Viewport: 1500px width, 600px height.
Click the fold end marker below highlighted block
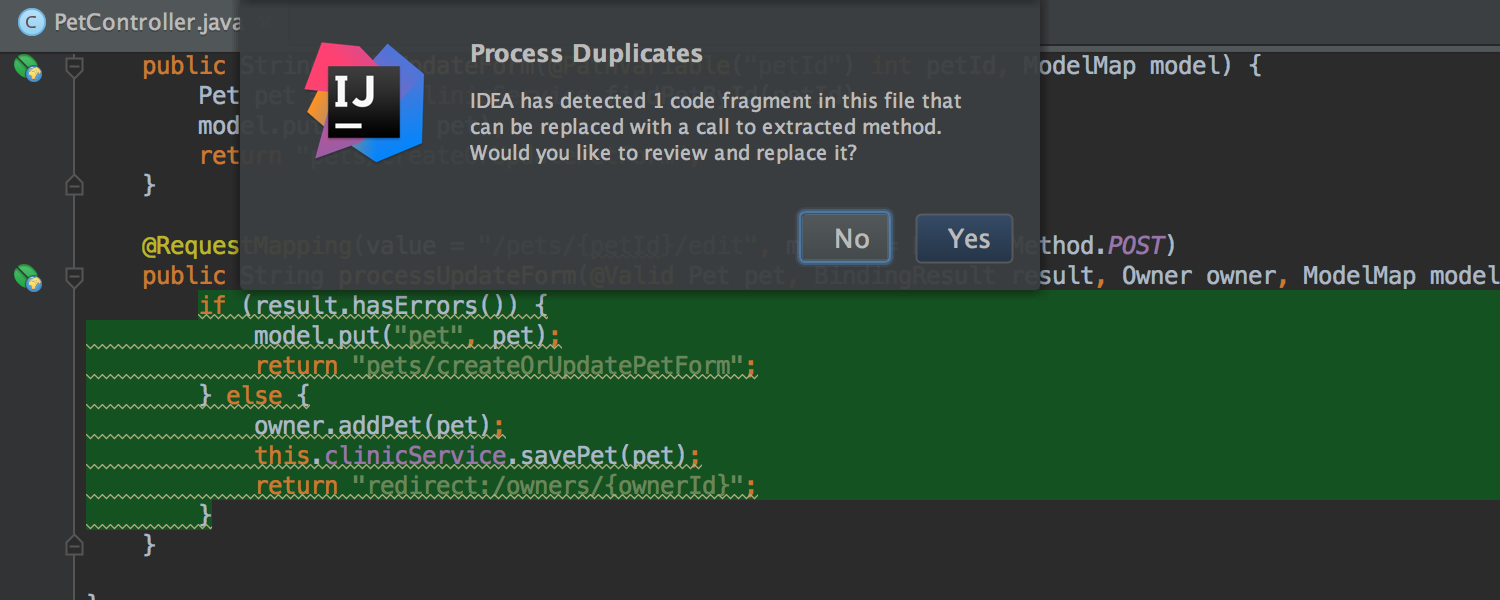pos(74,545)
